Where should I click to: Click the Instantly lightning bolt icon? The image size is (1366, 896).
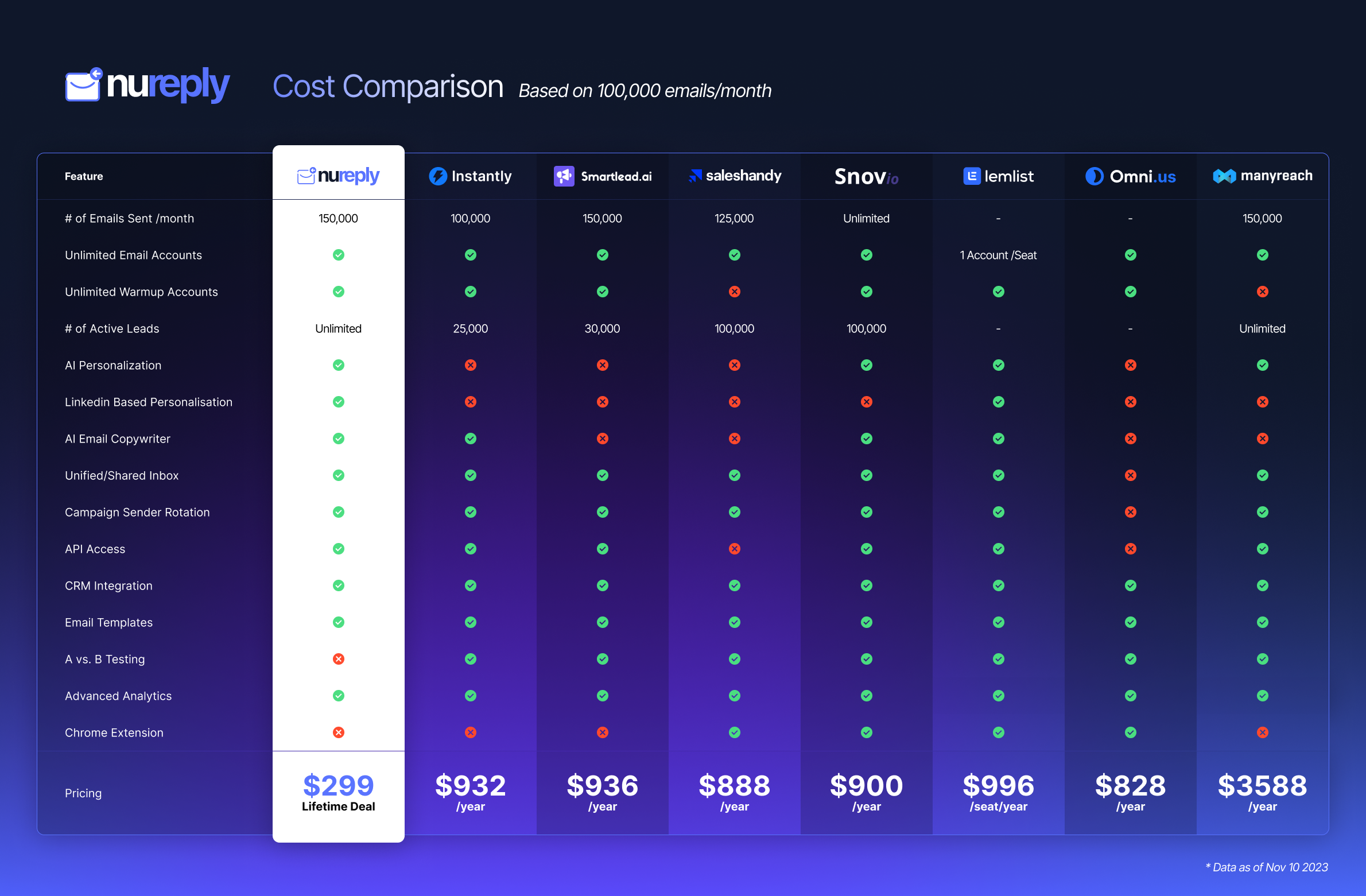(438, 176)
